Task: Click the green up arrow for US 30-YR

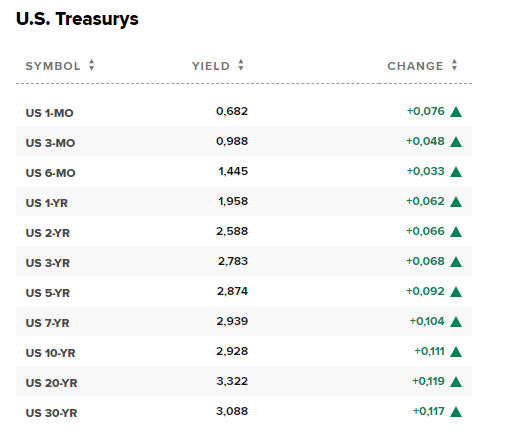Action: (x=456, y=412)
